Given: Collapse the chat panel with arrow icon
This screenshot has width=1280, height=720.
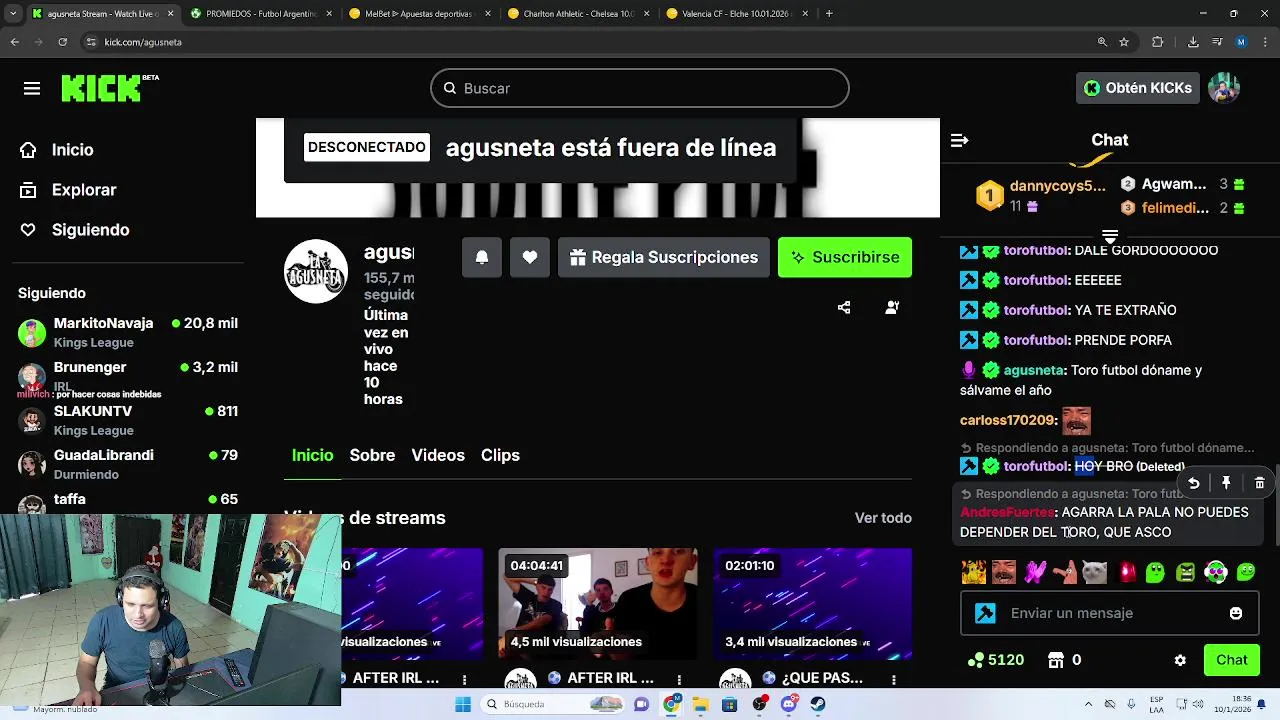Looking at the screenshot, I should (x=960, y=141).
